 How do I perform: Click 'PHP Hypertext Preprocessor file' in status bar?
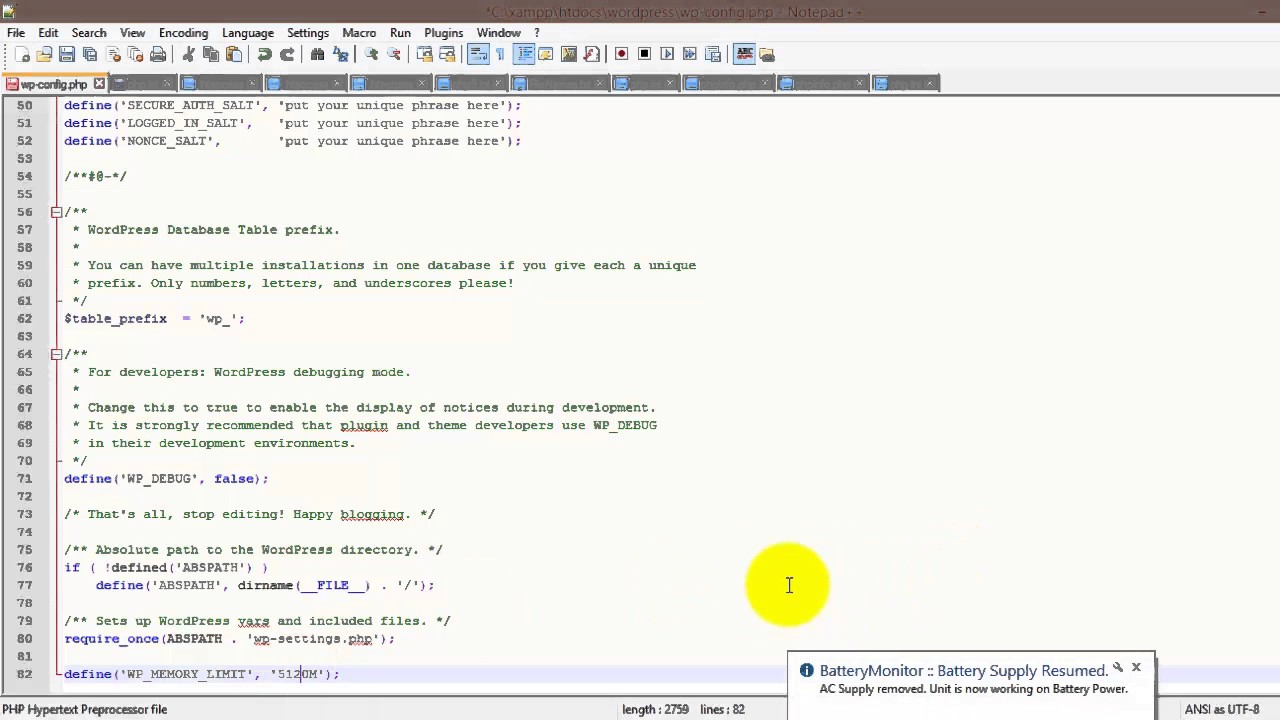(x=85, y=709)
